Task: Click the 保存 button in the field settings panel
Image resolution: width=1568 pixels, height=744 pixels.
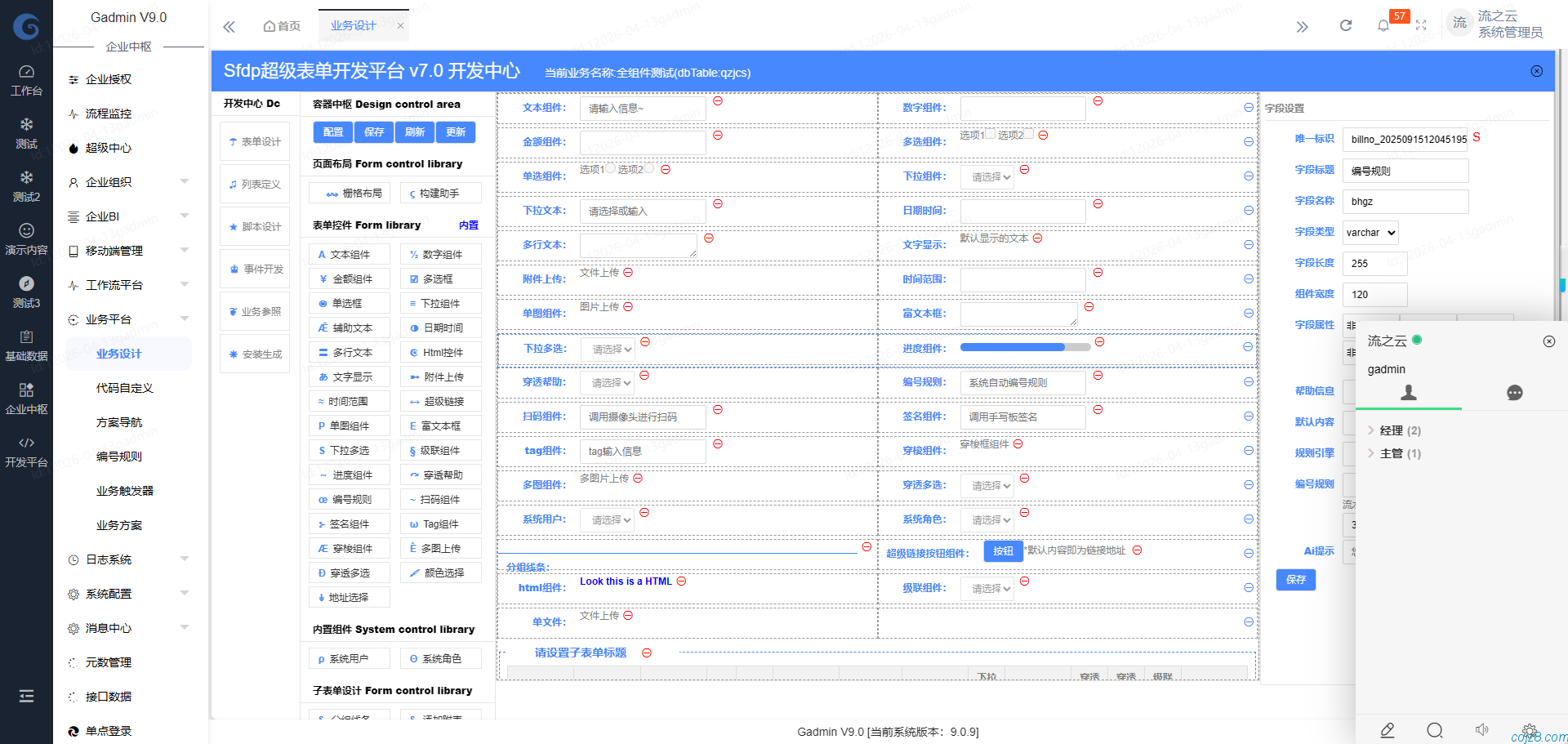Action: [x=1295, y=580]
